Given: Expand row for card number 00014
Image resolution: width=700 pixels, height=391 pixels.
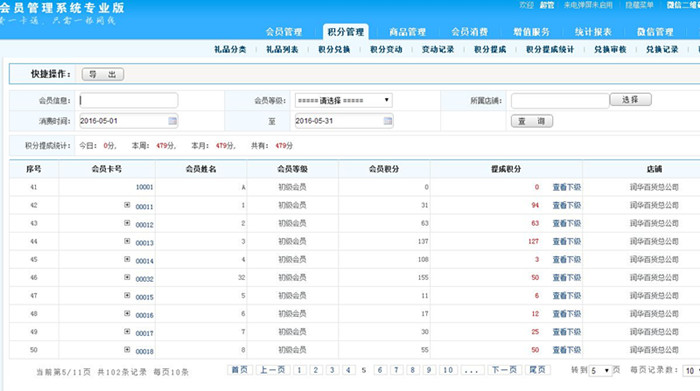Looking at the screenshot, I should click(127, 259).
